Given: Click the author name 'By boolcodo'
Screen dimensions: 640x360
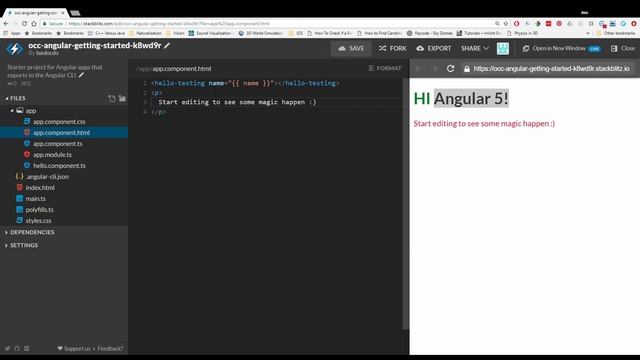Looking at the screenshot, I should point(43,53).
